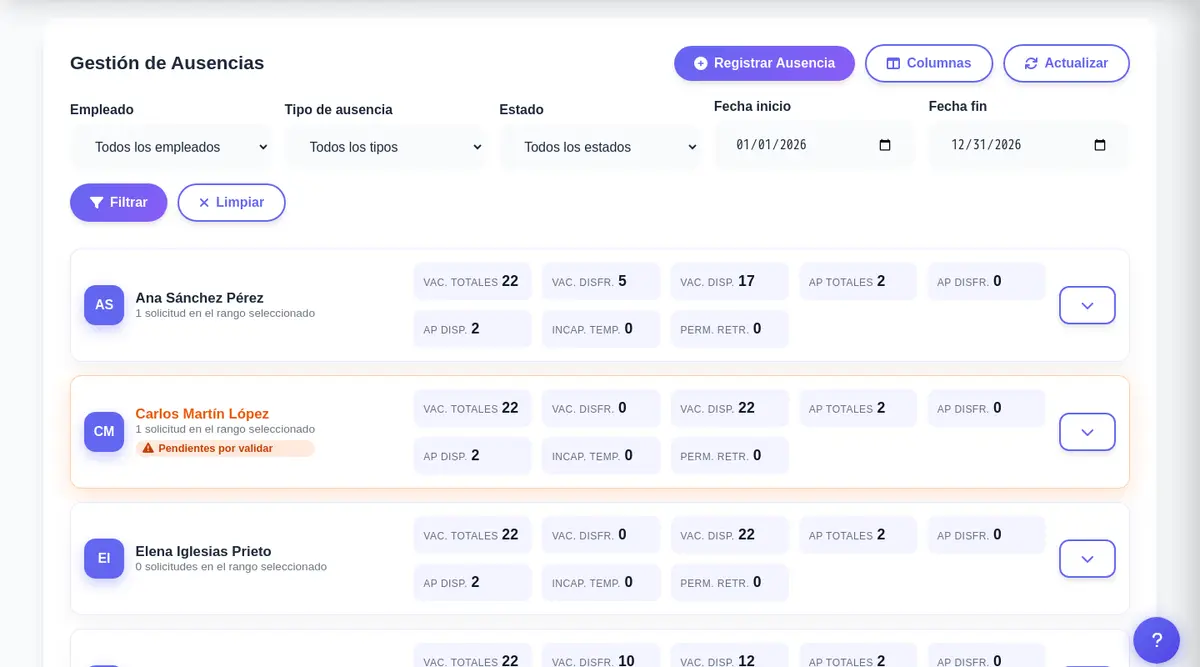Image resolution: width=1200 pixels, height=667 pixels.
Task: Open the Tipo de ausencia dropdown
Action: (x=385, y=147)
